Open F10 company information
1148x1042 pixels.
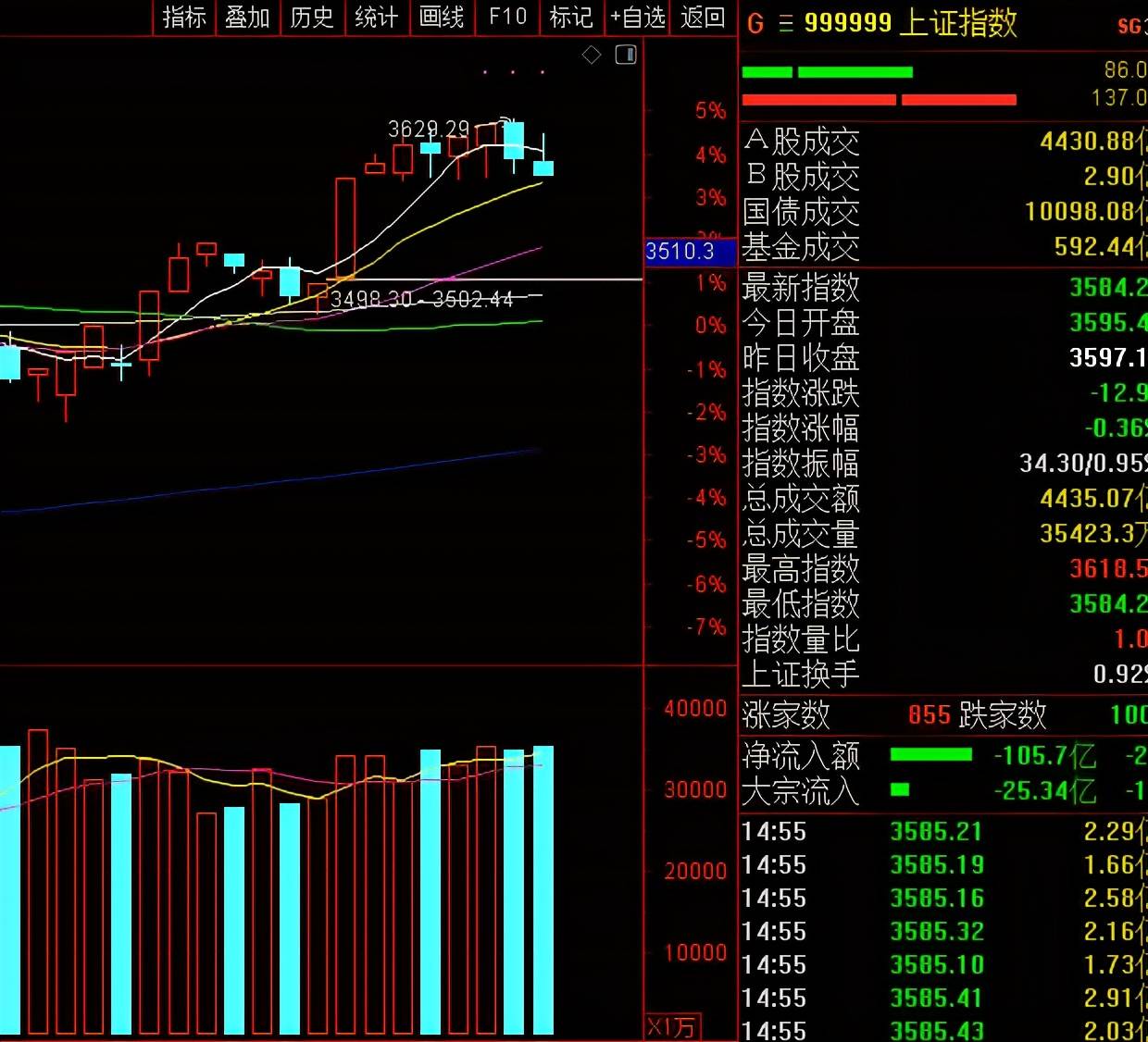pyautogui.click(x=507, y=18)
